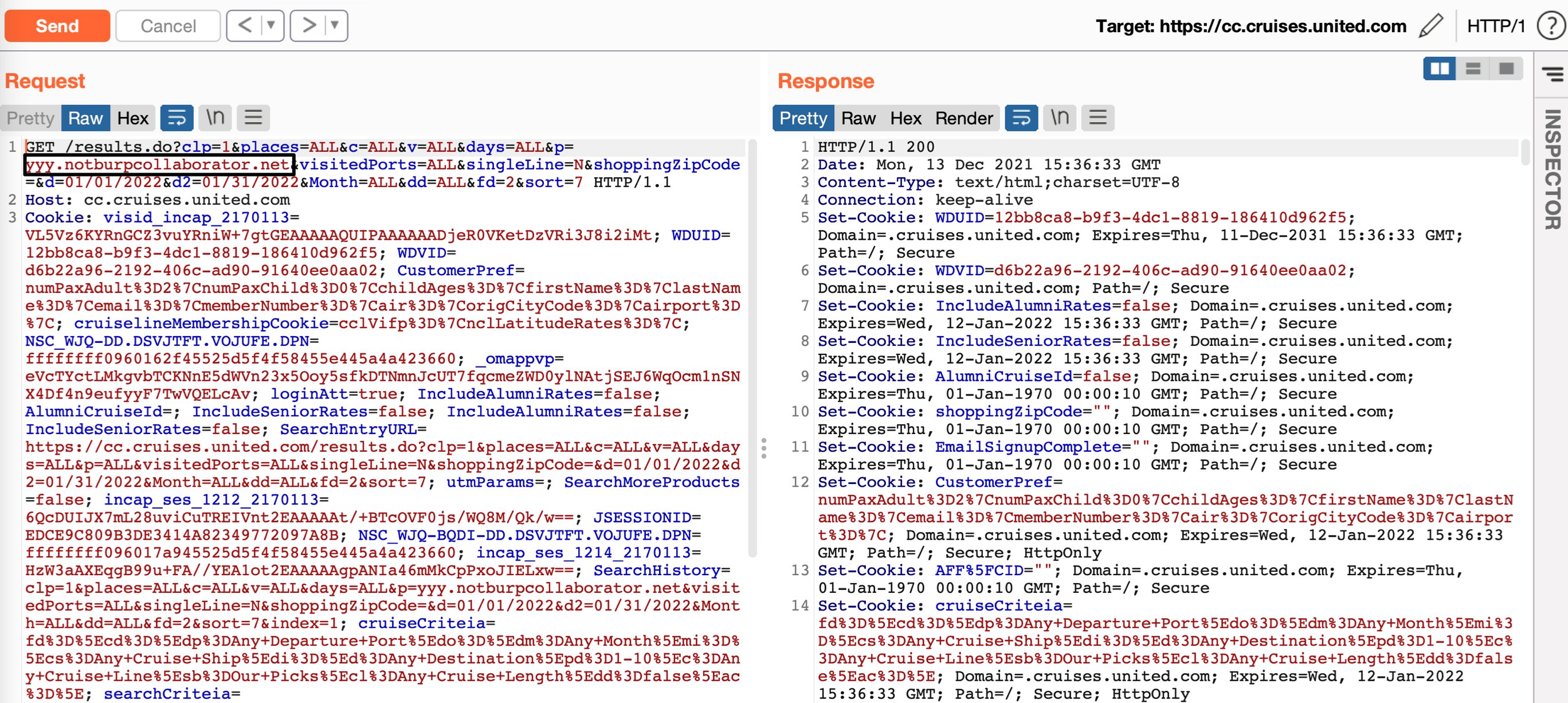Click the Send button

(x=57, y=26)
